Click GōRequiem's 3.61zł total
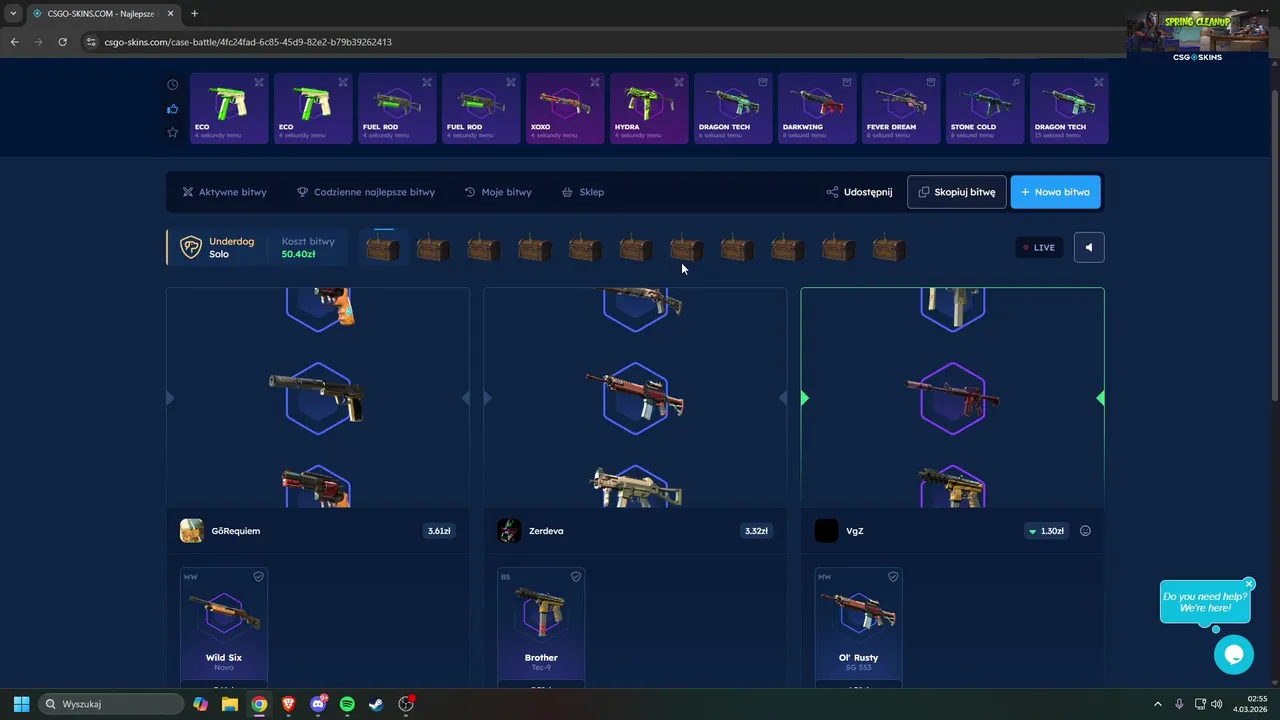Image resolution: width=1280 pixels, height=720 pixels. pyautogui.click(x=439, y=531)
